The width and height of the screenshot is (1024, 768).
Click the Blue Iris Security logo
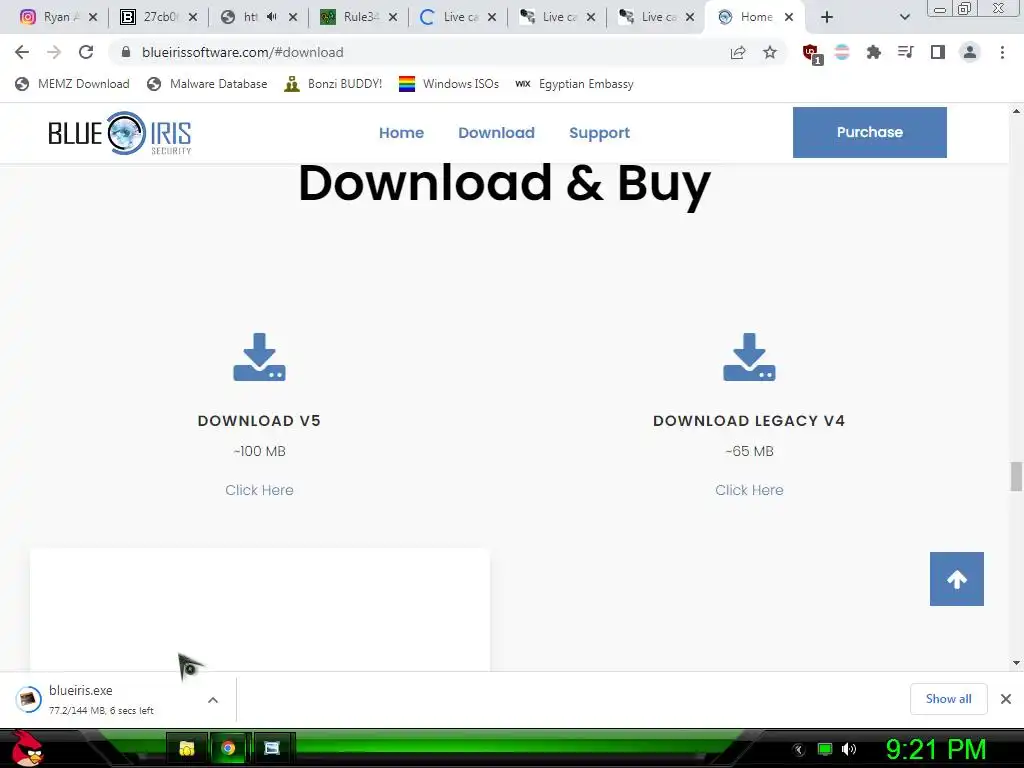click(120, 133)
